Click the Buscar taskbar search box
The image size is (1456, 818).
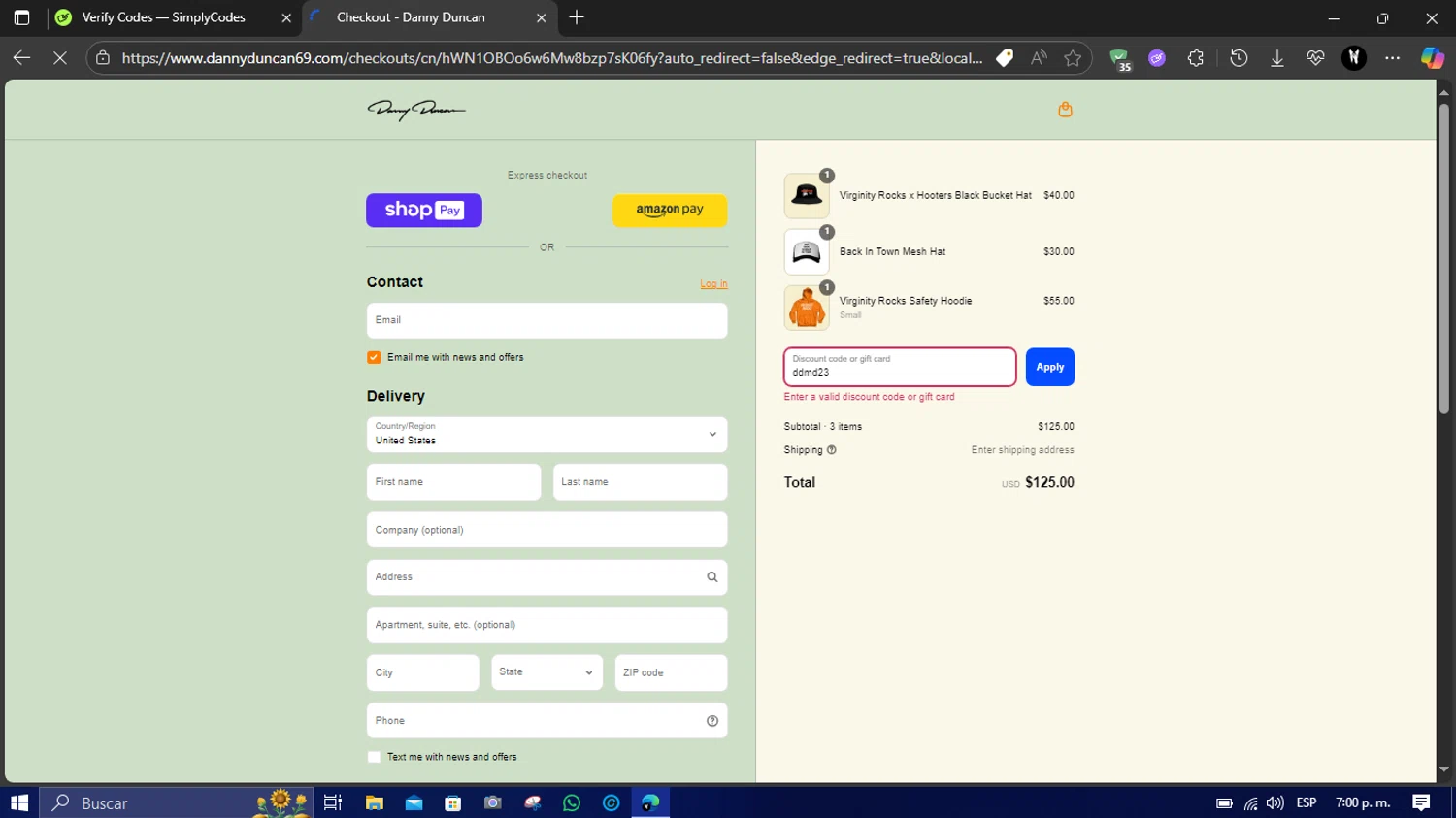(177, 802)
